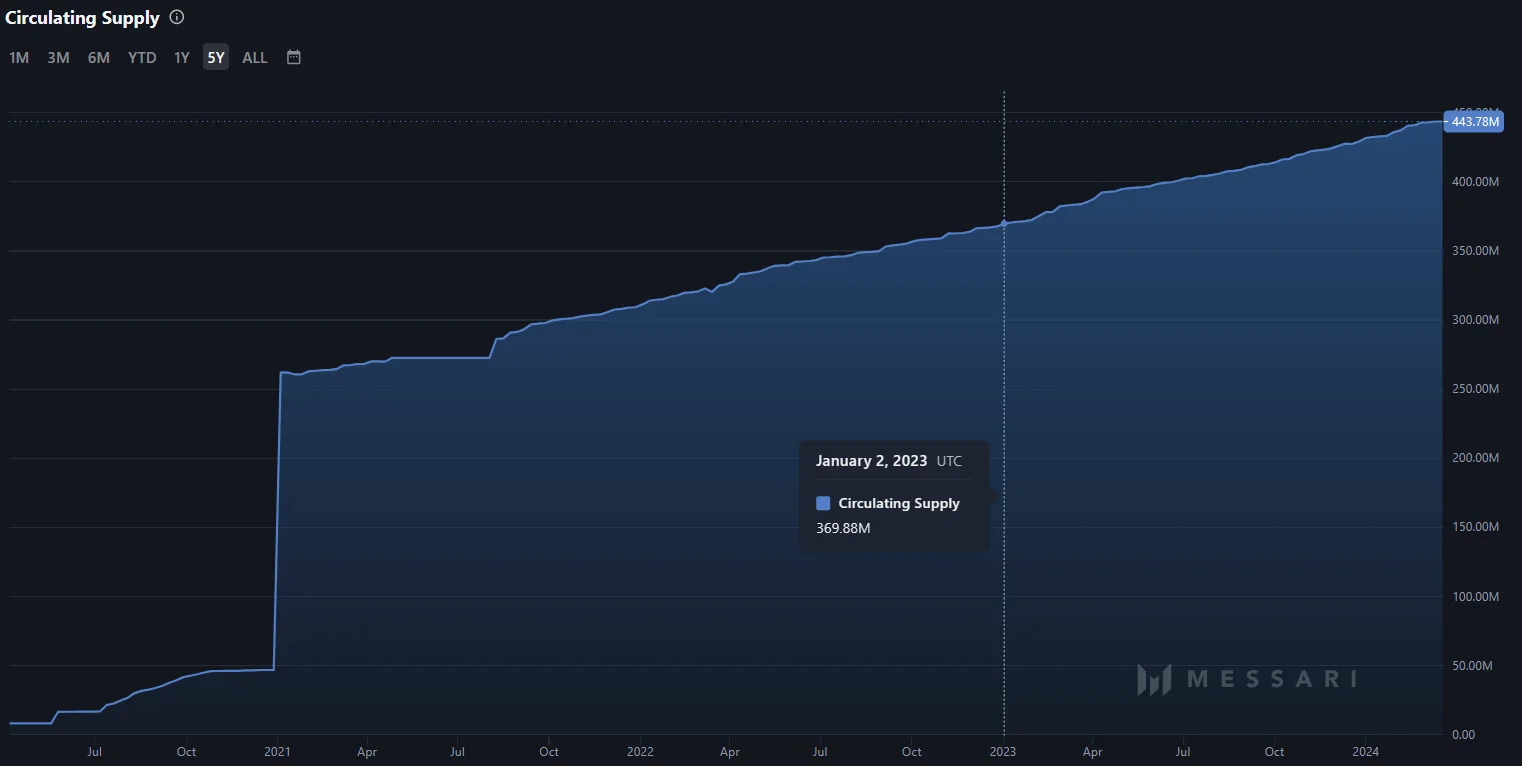Select the ALL time range
1522x766 pixels.
[x=255, y=57]
